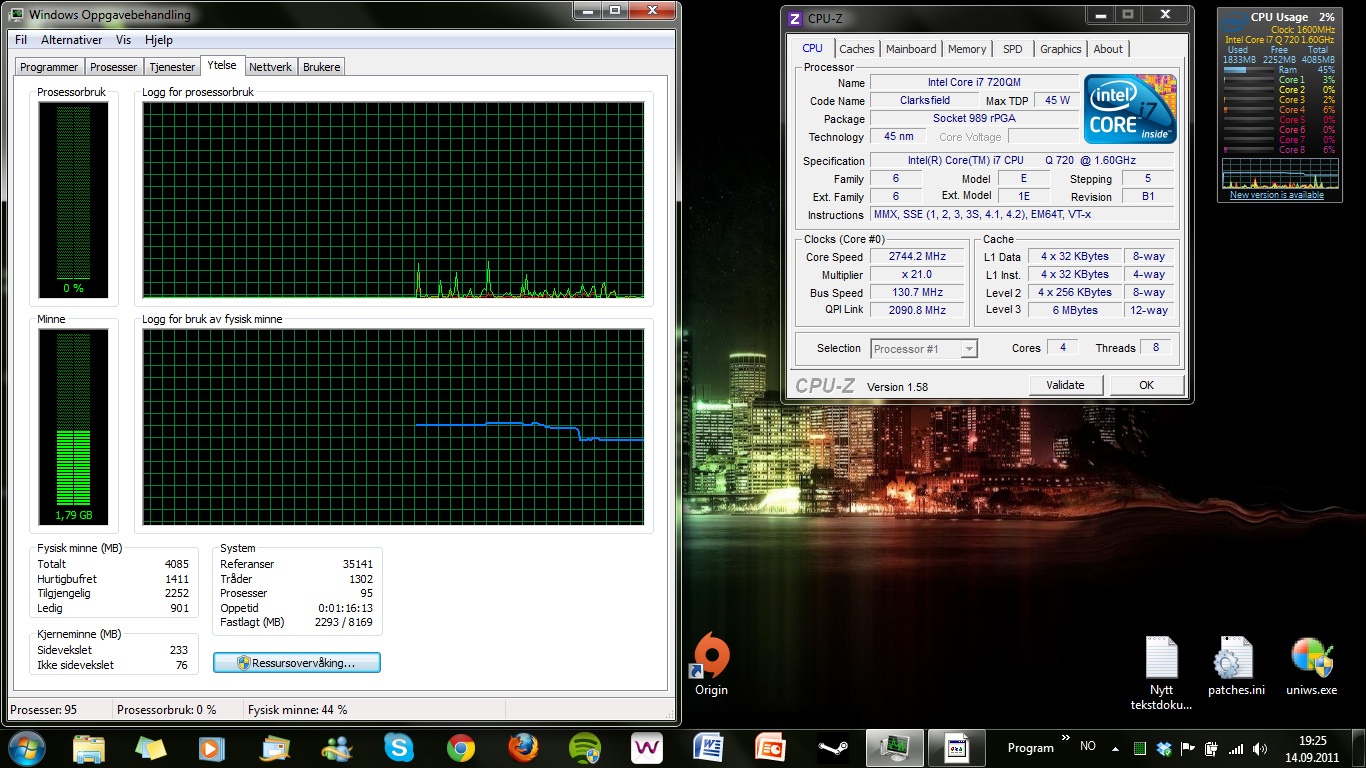
Task: Open Firefox from the taskbar
Action: [523, 748]
